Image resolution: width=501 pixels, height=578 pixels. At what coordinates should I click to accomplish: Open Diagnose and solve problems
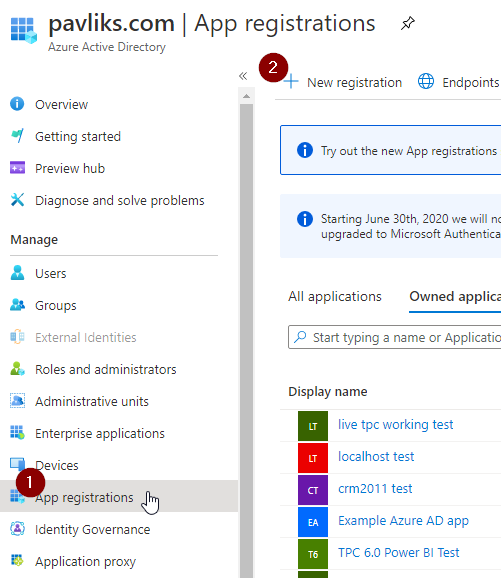(119, 201)
